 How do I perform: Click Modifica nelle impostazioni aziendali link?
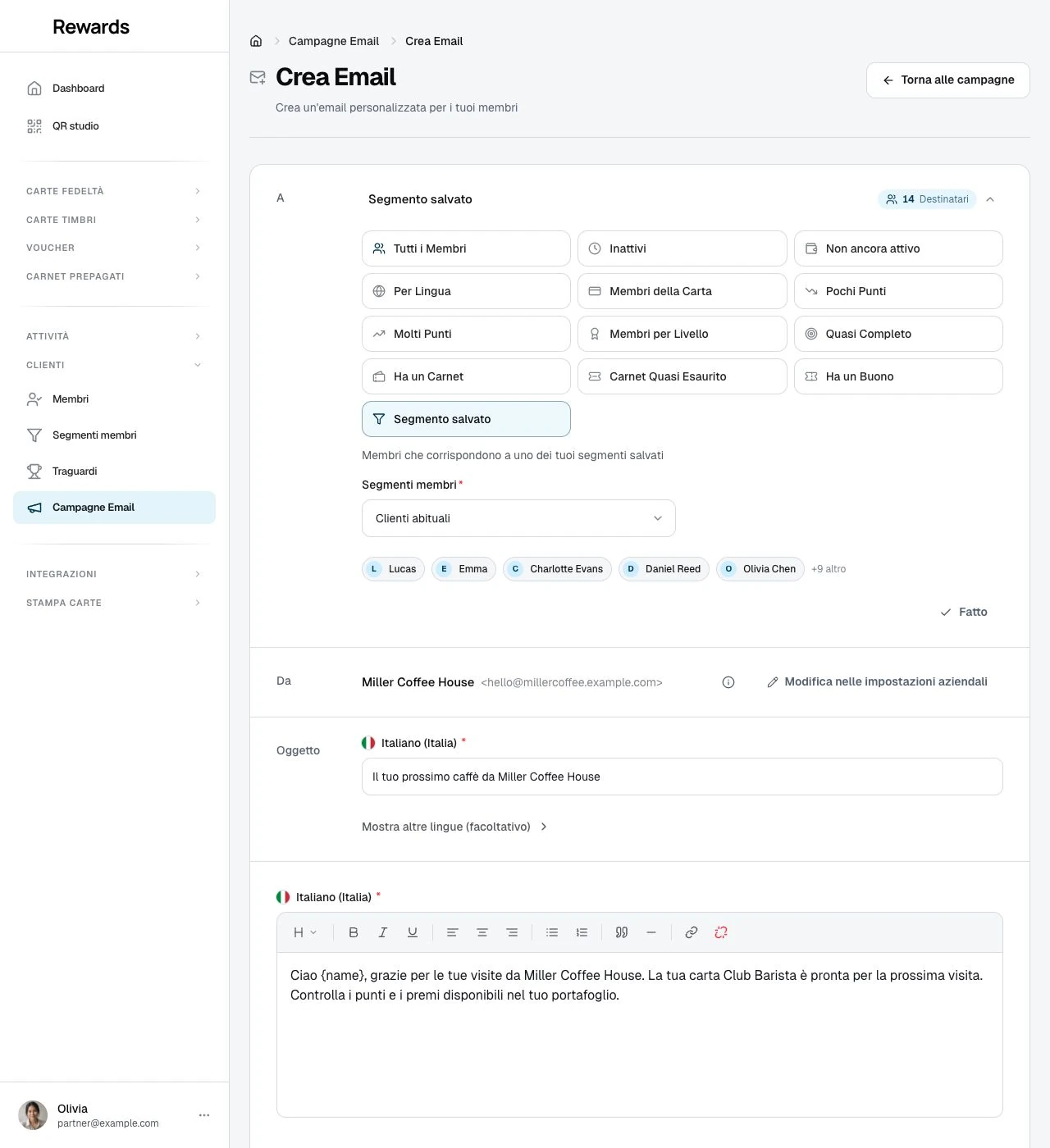coord(877,682)
